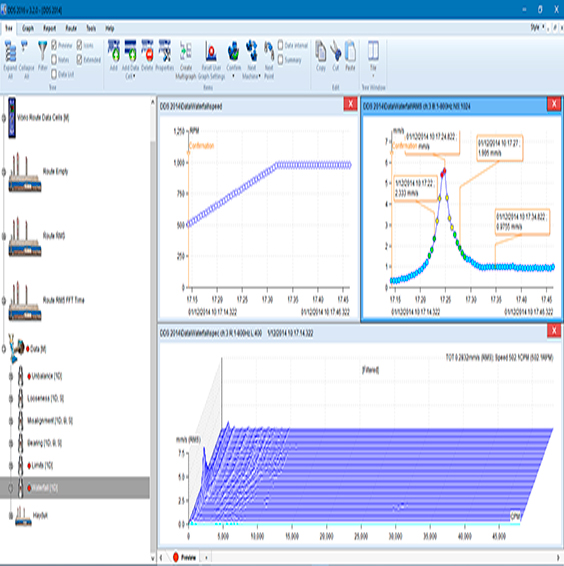Viewport: 564px width, 566px height.
Task: Select the Waterfall tree item
Action: tap(75, 488)
